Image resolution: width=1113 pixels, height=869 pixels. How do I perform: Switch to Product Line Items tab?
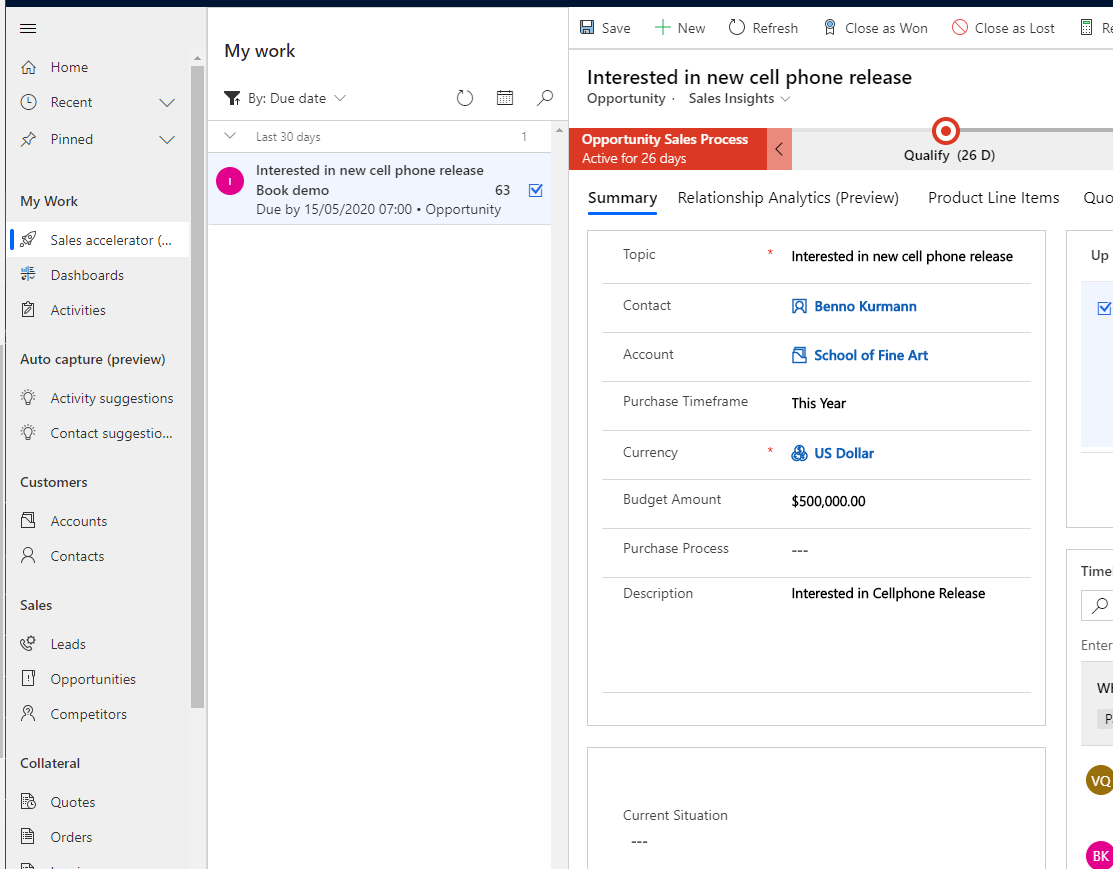tap(993, 198)
